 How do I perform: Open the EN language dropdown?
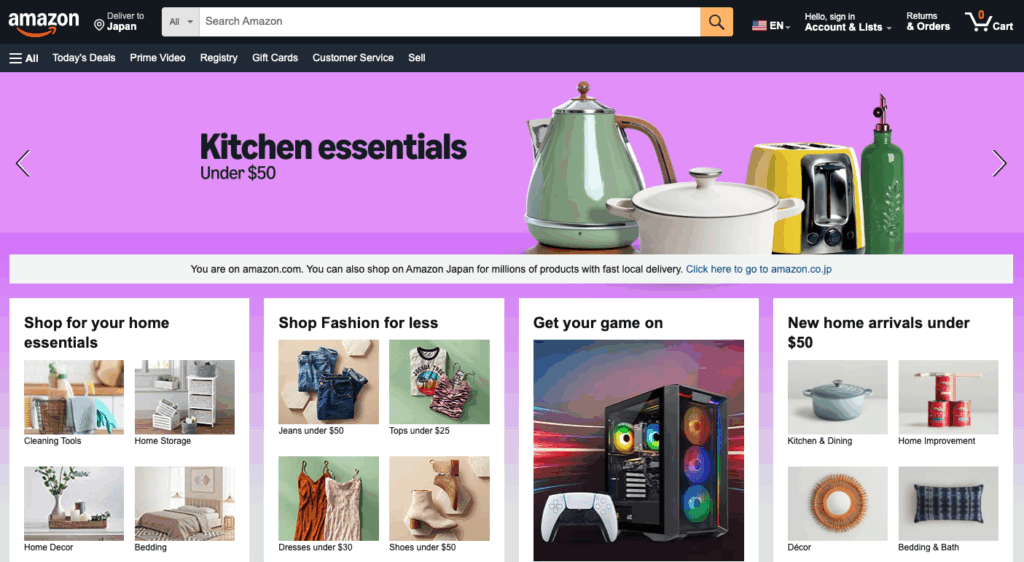tap(771, 25)
